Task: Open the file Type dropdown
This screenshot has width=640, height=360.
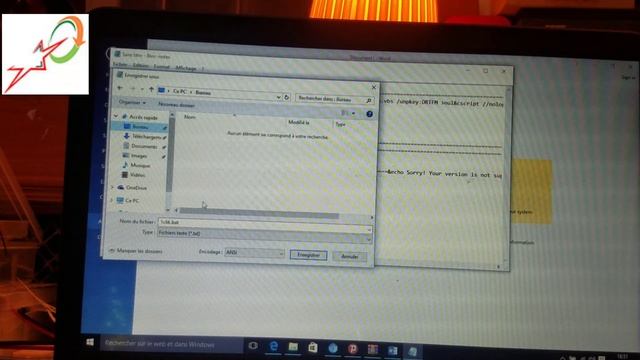Action: (264, 235)
